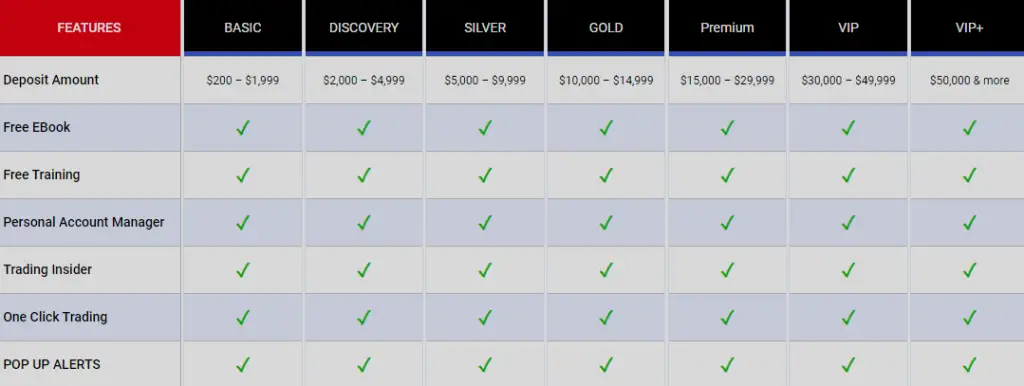Select the VIP+ account header
This screenshot has width=1024, height=386.
(x=968, y=27)
